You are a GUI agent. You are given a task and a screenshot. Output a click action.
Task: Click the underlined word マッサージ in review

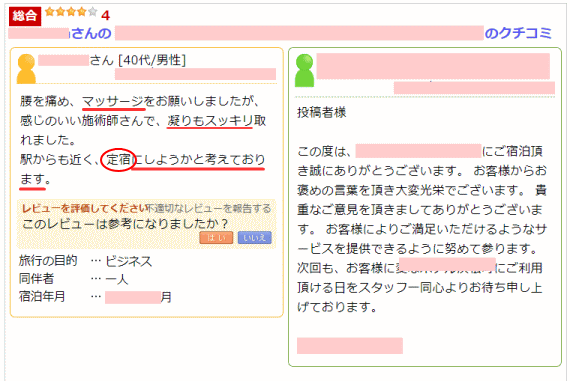point(113,101)
